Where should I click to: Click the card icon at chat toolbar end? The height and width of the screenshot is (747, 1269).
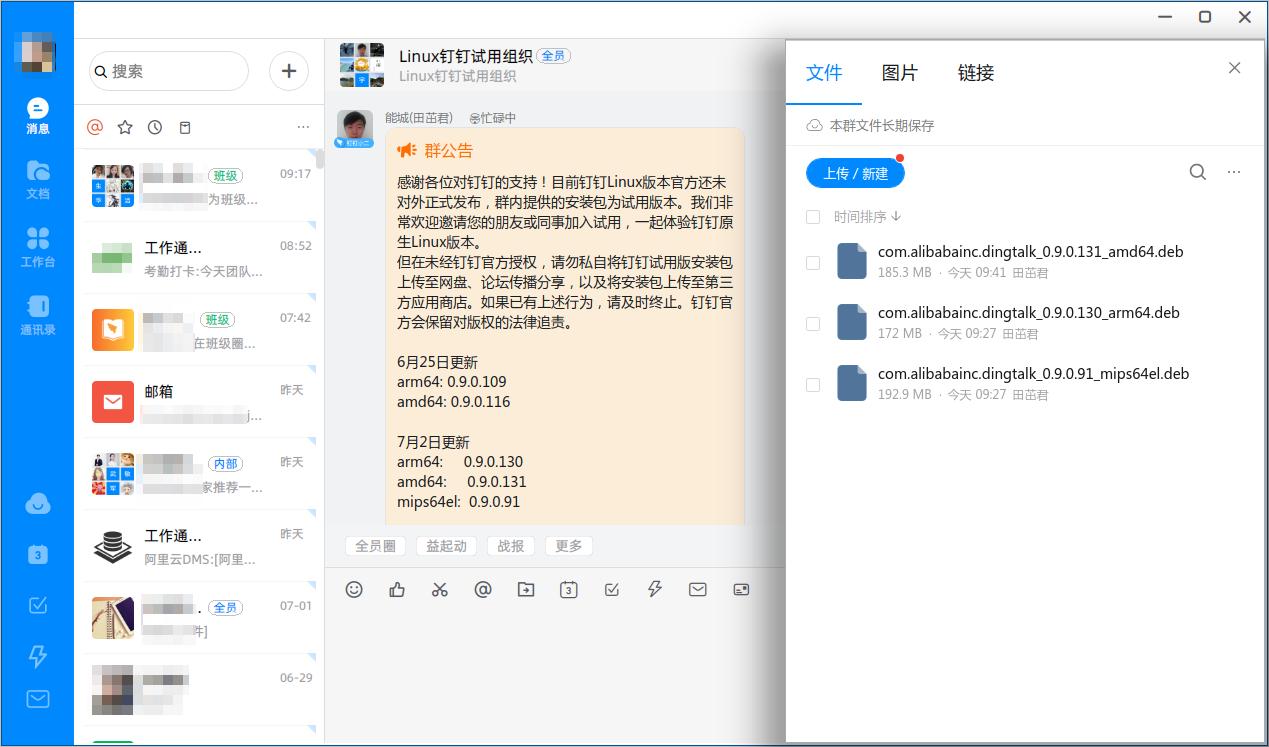point(741,590)
